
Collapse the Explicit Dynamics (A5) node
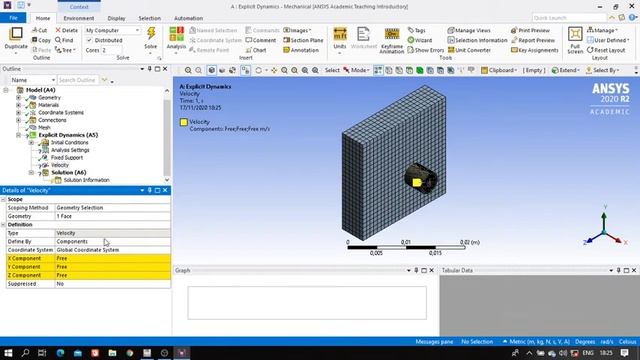point(18,135)
